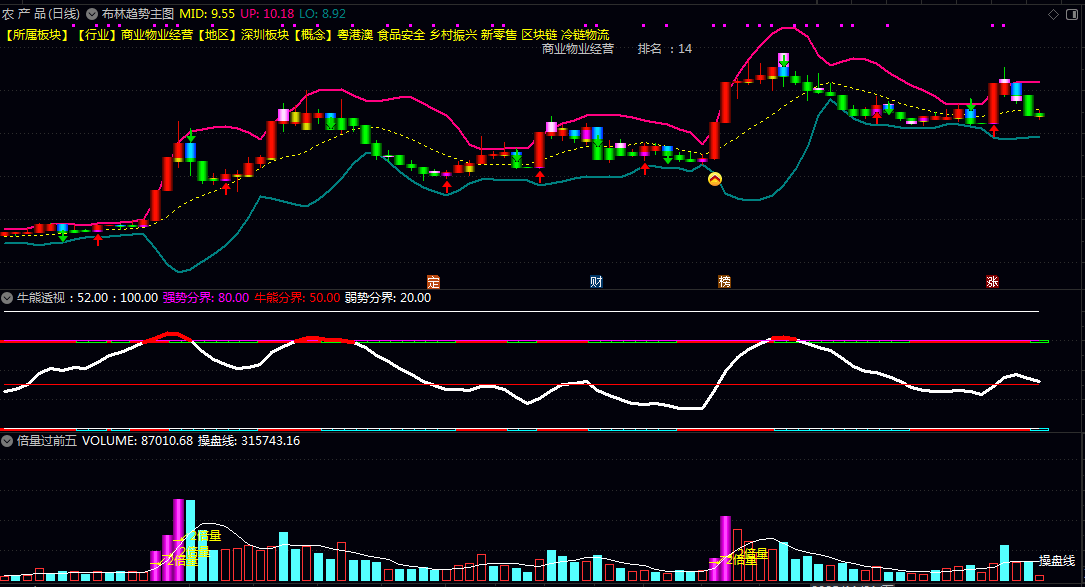The width and height of the screenshot is (1085, 587).
Task: Click the diamond icon at top right
Action: pos(1053,14)
